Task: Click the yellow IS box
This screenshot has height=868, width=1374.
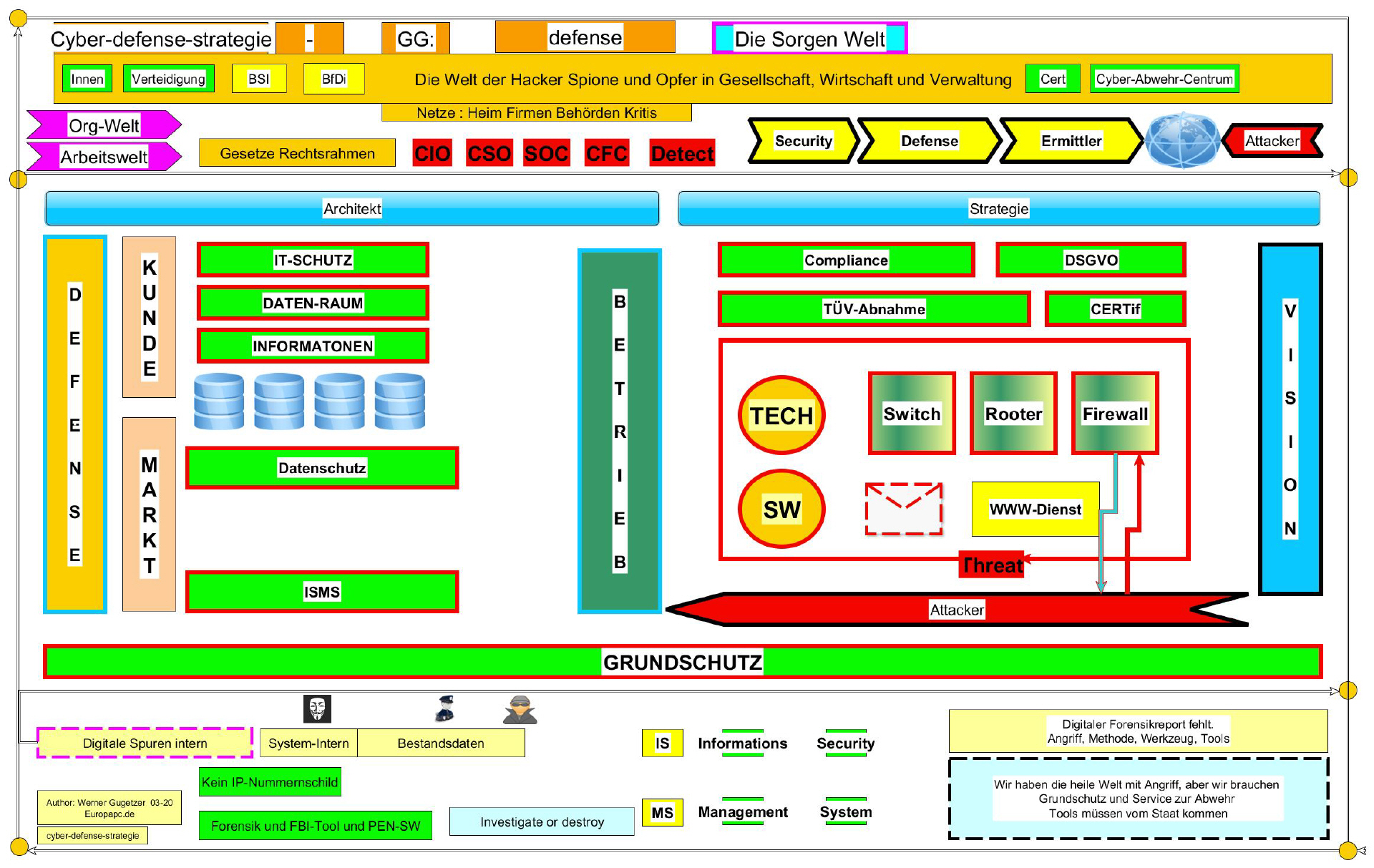Action: click(662, 743)
